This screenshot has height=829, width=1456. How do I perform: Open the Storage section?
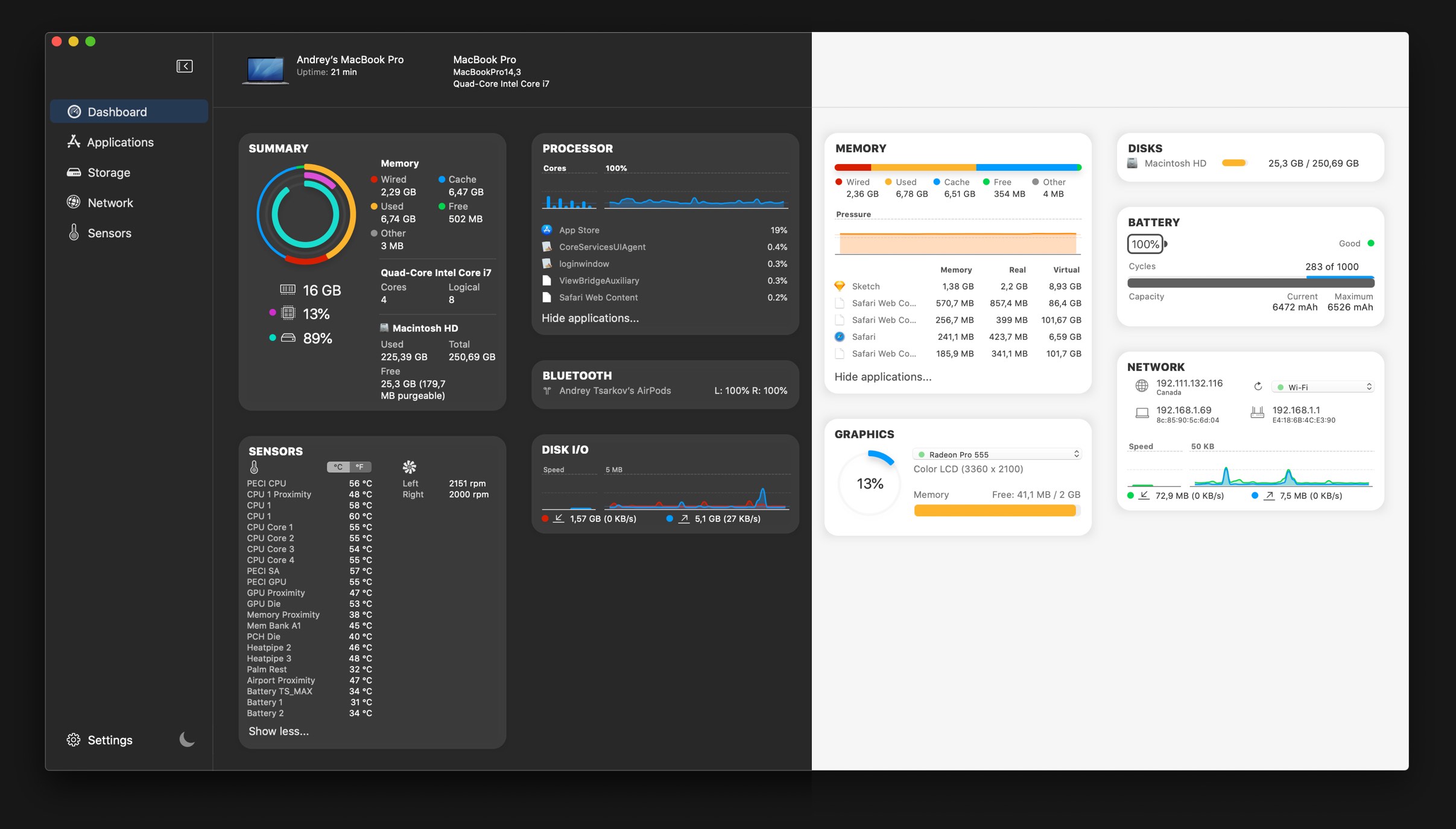pyautogui.click(x=109, y=172)
